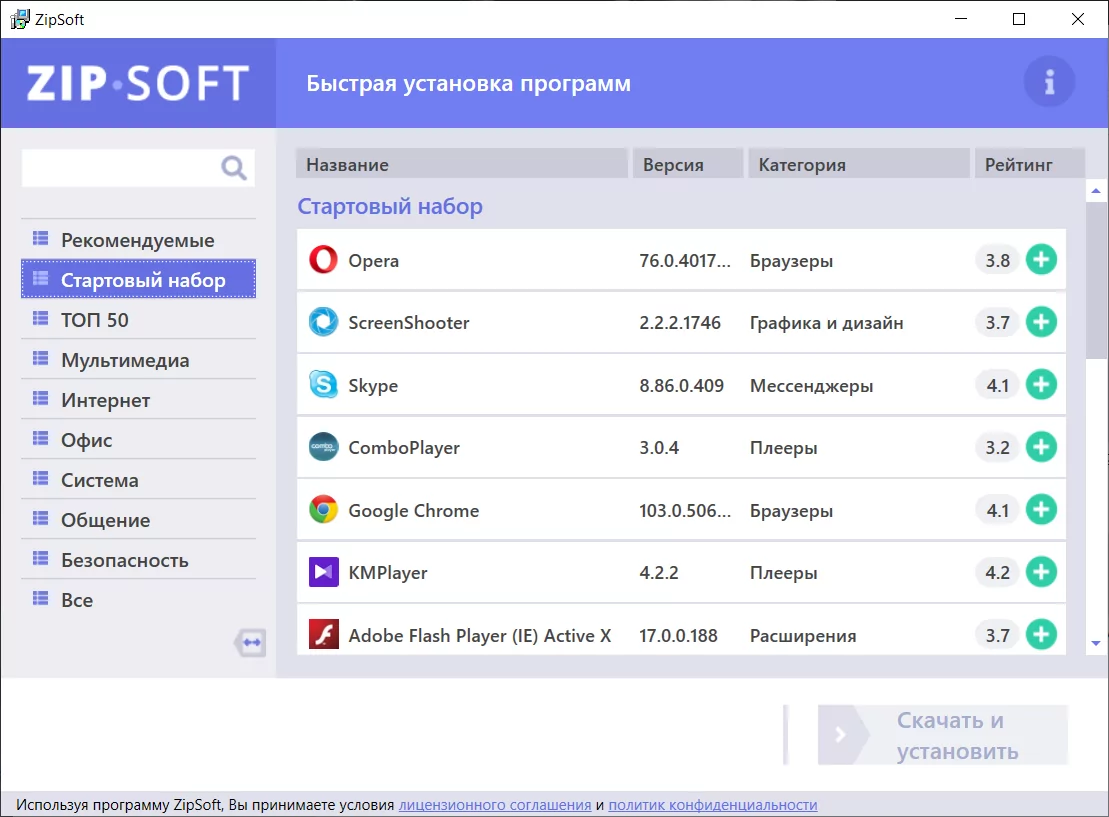Open the ТОП 50 category
The width and height of the screenshot is (1109, 817).
[139, 320]
